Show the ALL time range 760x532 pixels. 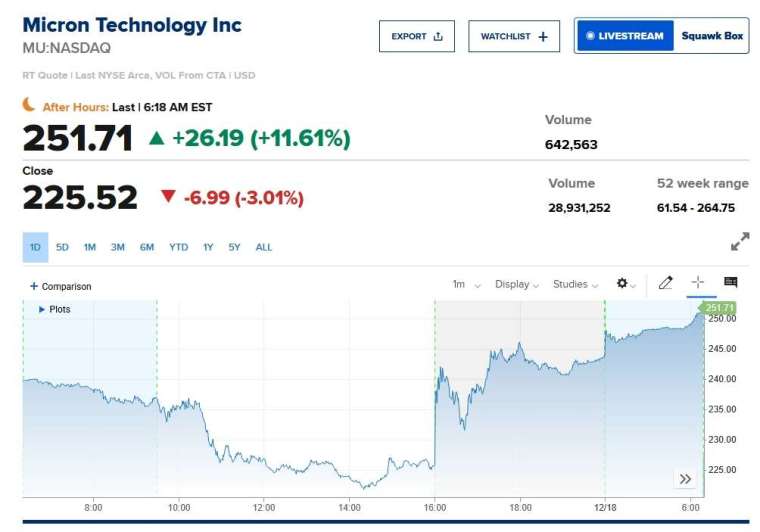click(264, 247)
